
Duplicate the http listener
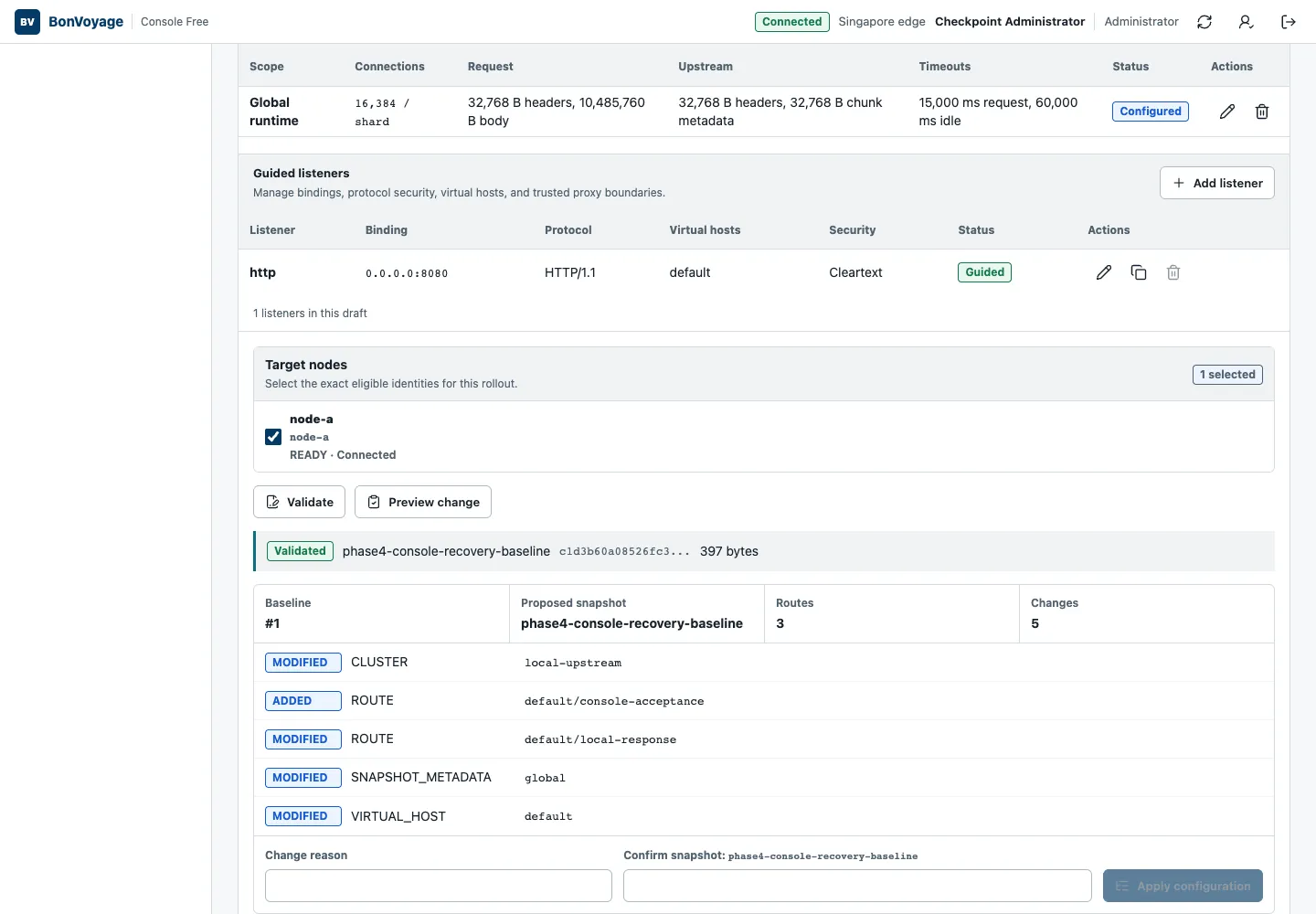tap(1139, 272)
